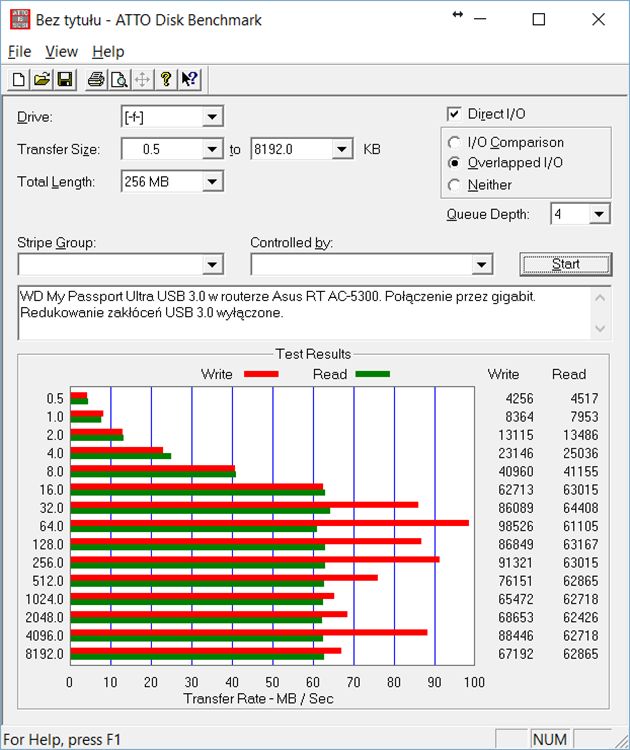The width and height of the screenshot is (630, 750).
Task: Click the yellow question mark About icon
Action: [166, 79]
